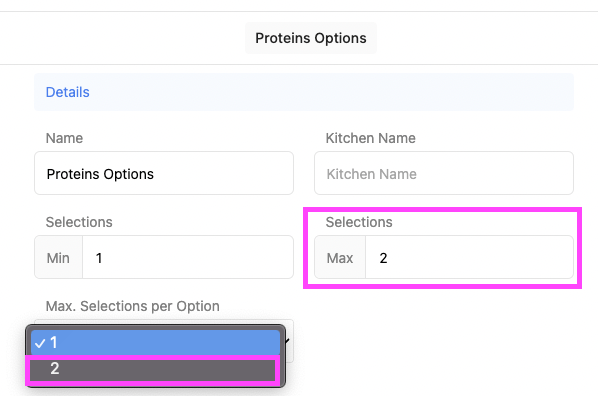Screen dimensions: 598x396
Task: Click the Selections label above Min
Action: [79, 222]
